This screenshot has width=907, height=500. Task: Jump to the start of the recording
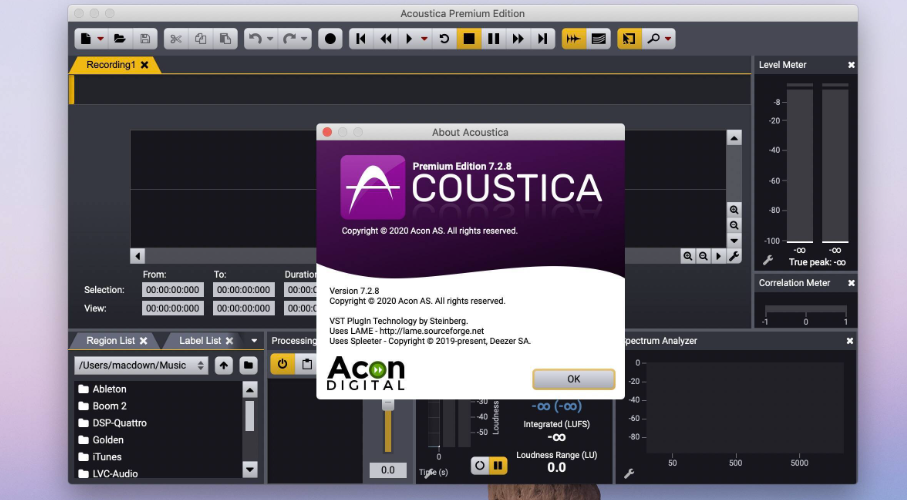click(x=361, y=39)
